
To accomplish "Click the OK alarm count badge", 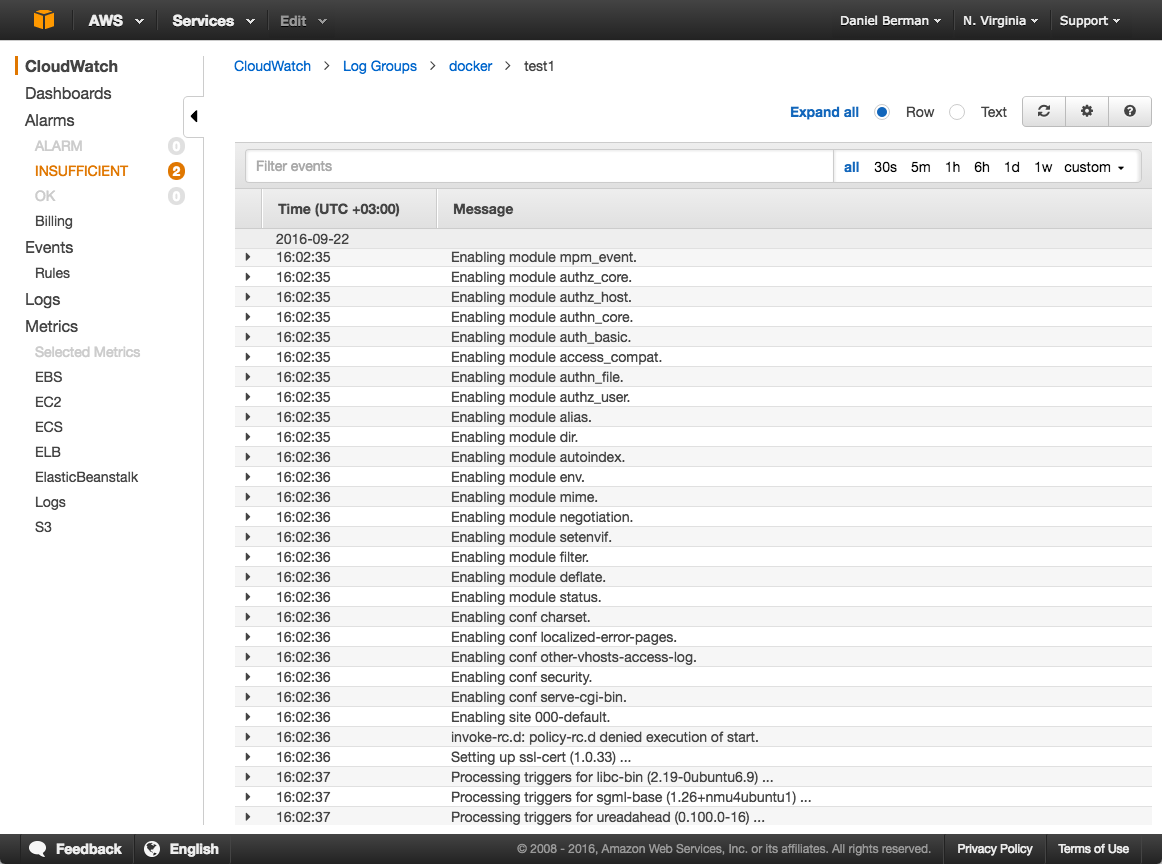I will click(176, 196).
